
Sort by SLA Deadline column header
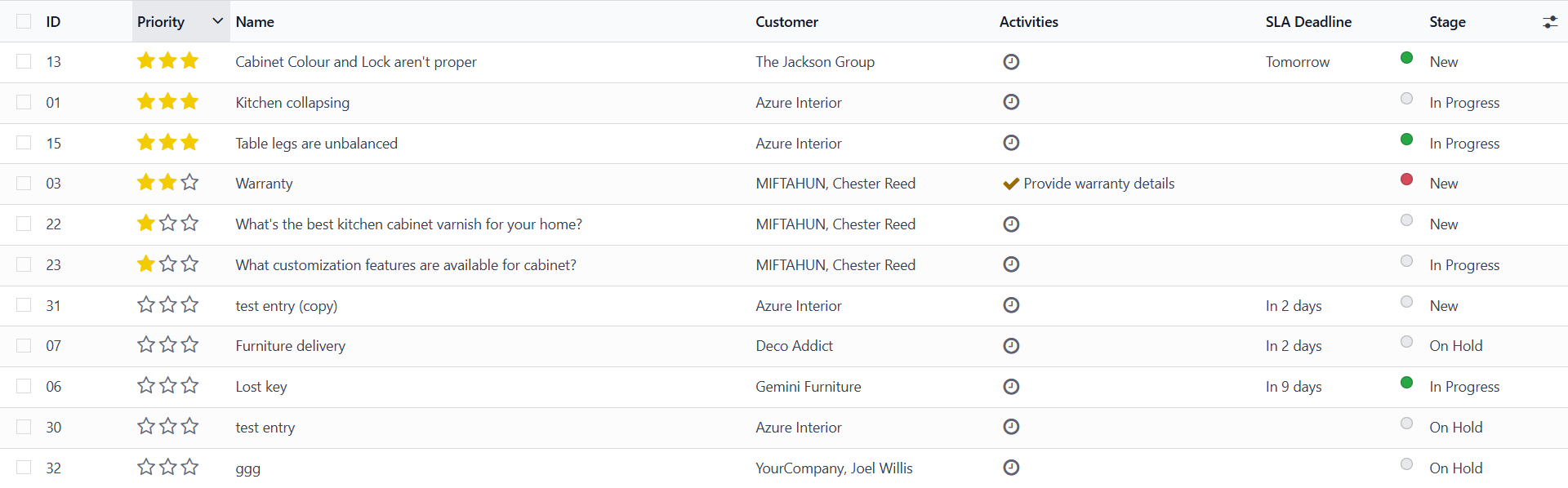[x=1308, y=22]
